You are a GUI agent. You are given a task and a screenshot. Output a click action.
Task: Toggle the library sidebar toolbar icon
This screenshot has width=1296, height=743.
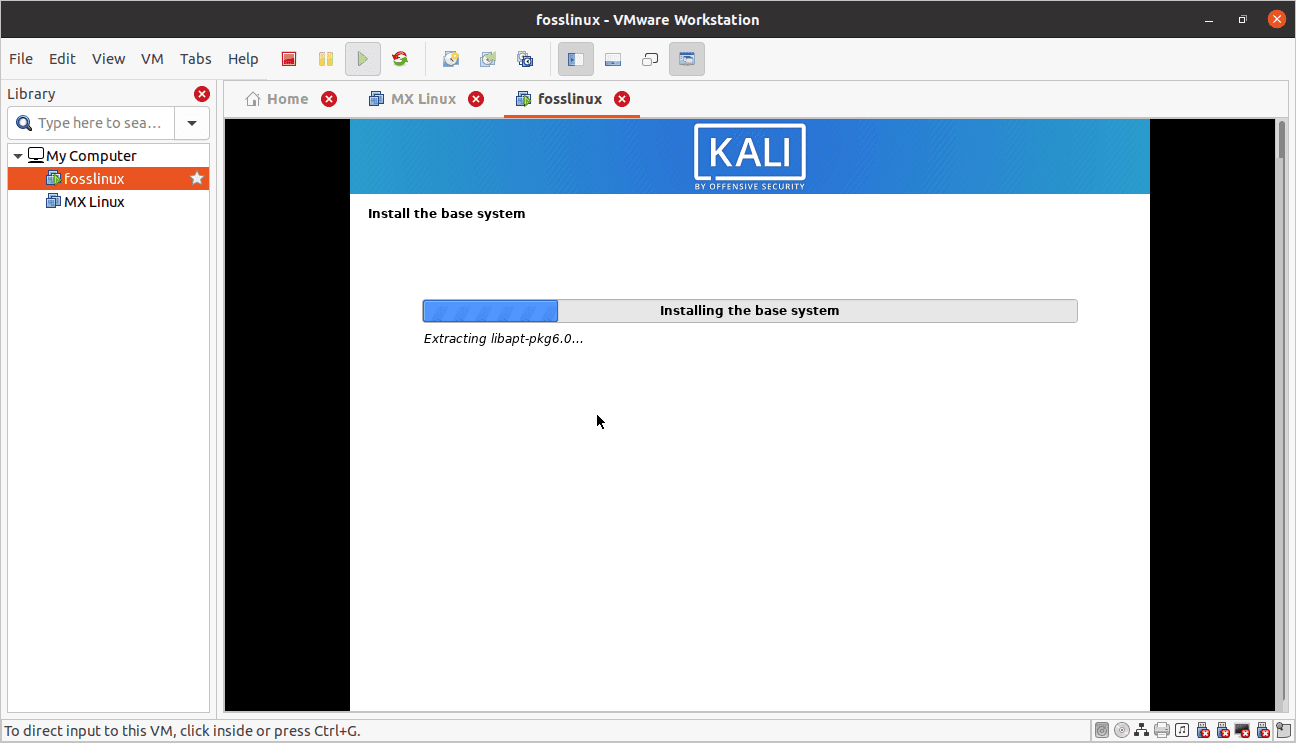pos(576,59)
